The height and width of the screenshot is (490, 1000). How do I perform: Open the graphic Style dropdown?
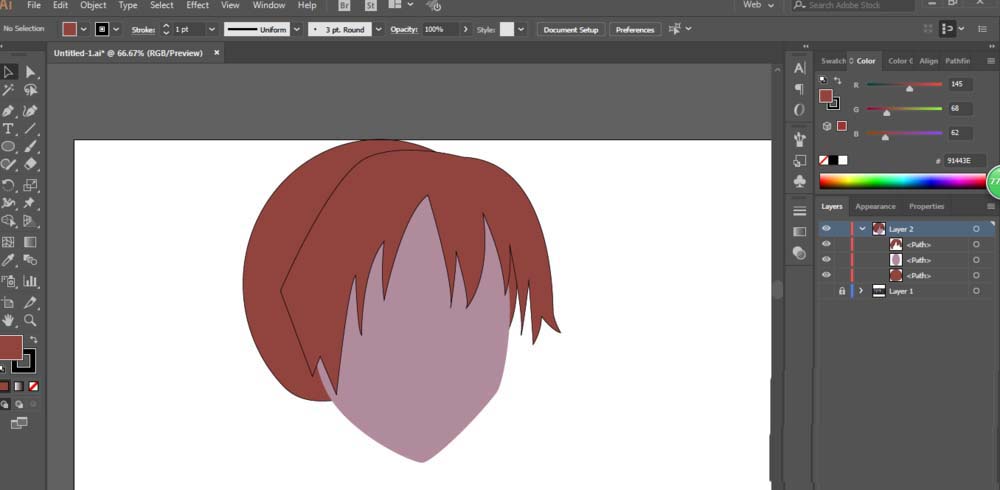tap(522, 29)
